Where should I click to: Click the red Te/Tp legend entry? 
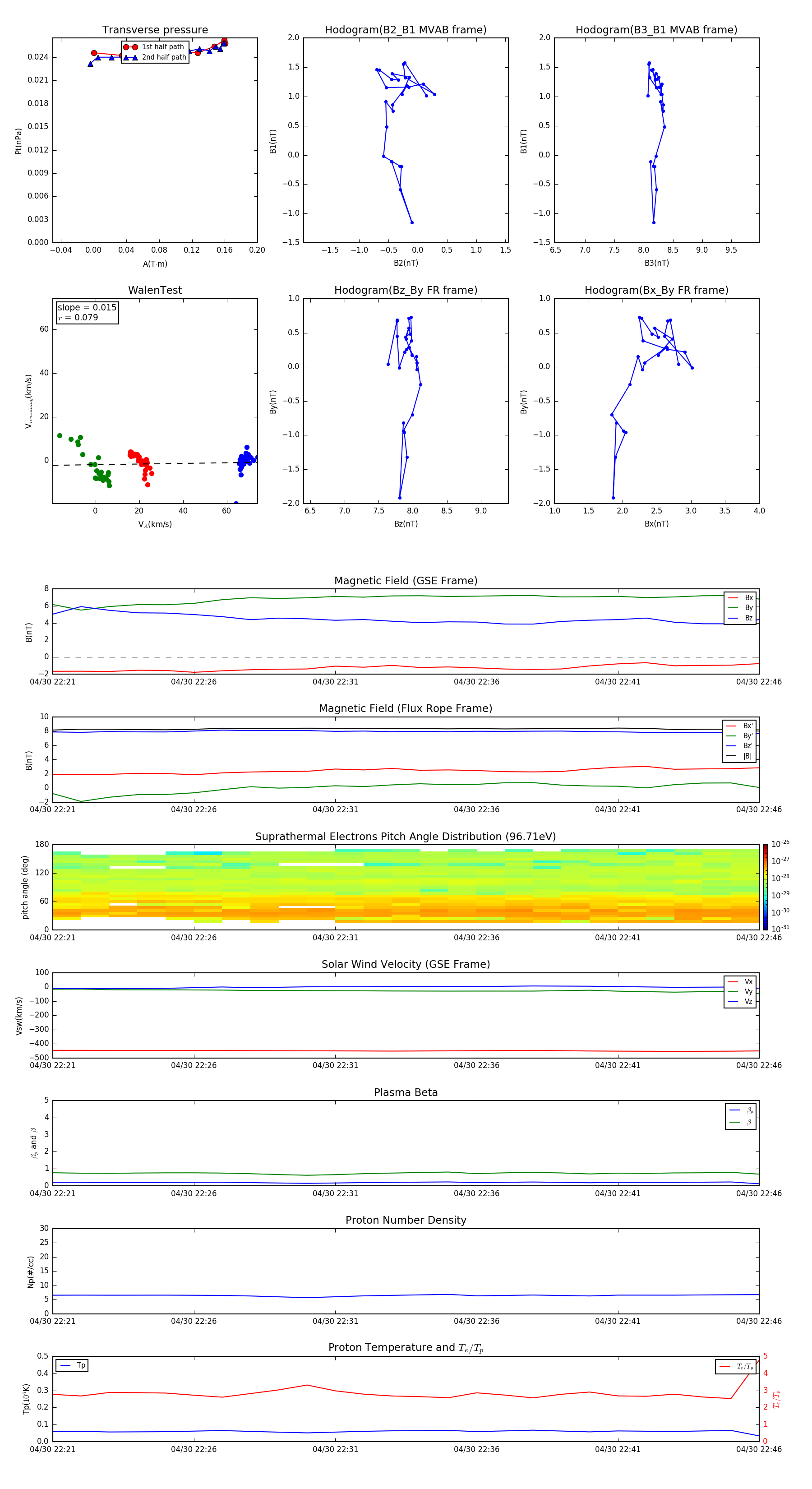pos(736,1366)
